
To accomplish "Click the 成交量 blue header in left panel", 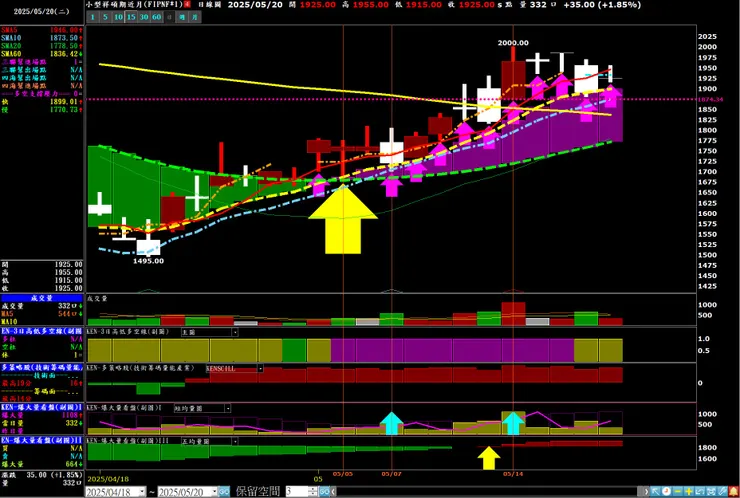I will click(x=42, y=298).
